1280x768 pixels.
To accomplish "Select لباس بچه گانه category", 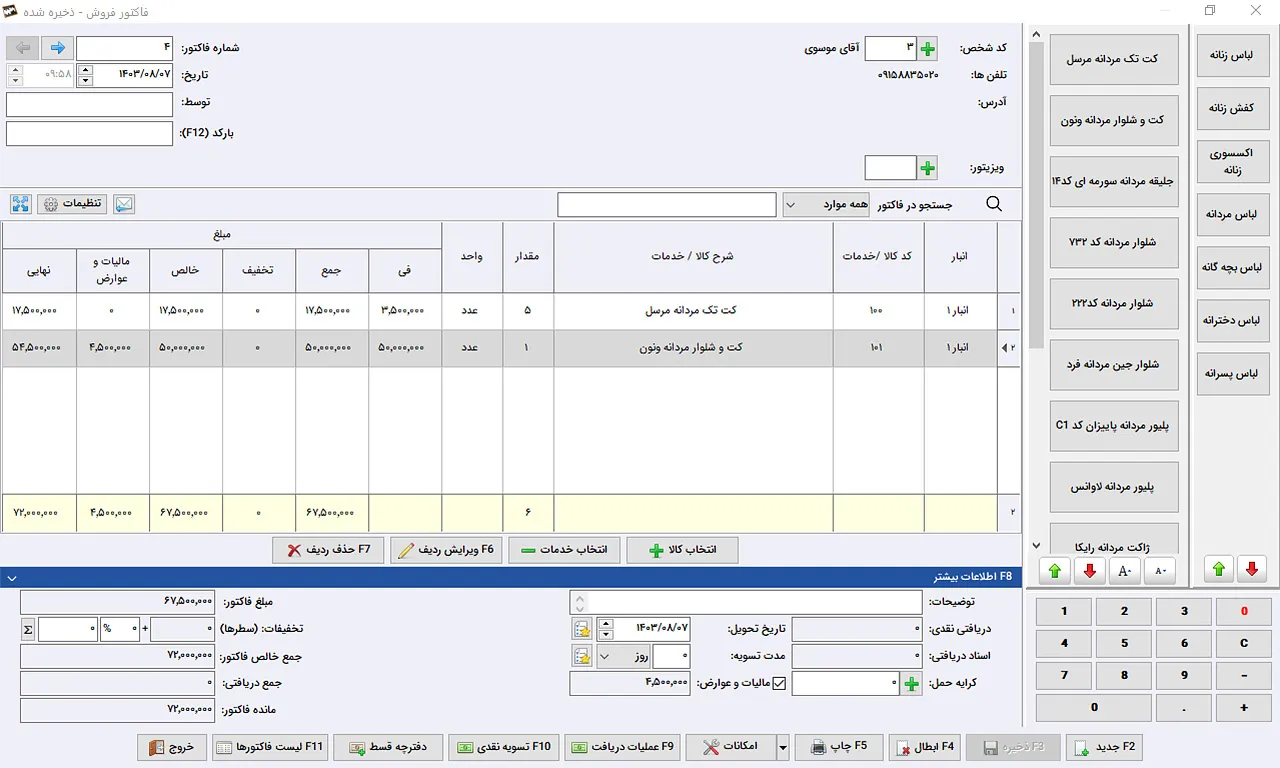I will tap(1233, 267).
